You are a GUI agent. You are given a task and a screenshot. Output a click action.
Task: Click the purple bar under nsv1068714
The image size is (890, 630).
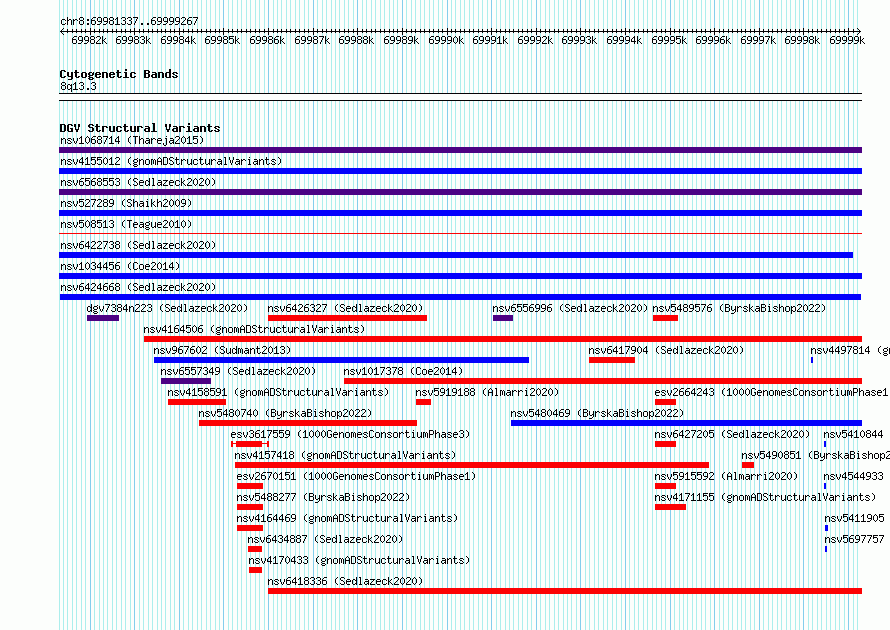point(460,150)
